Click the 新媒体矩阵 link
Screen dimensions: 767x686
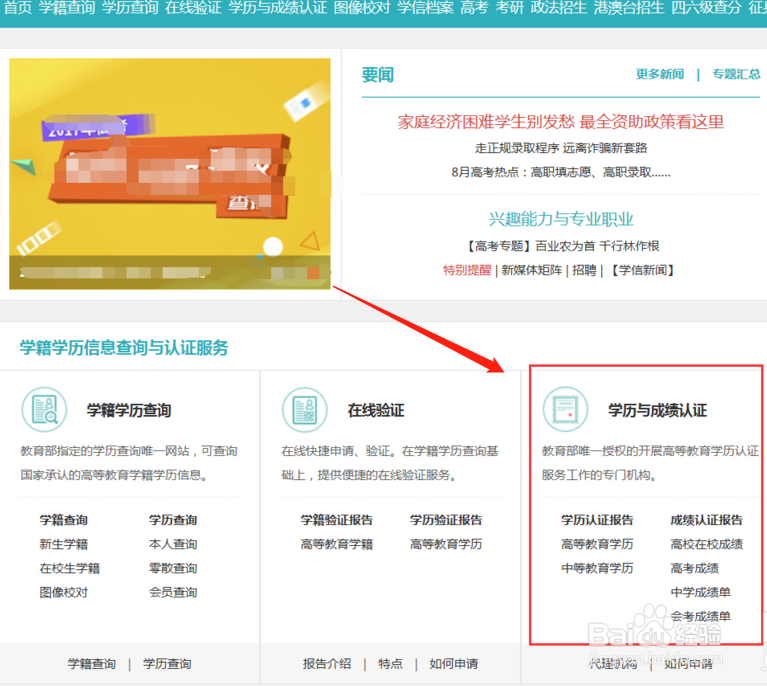pos(532,270)
